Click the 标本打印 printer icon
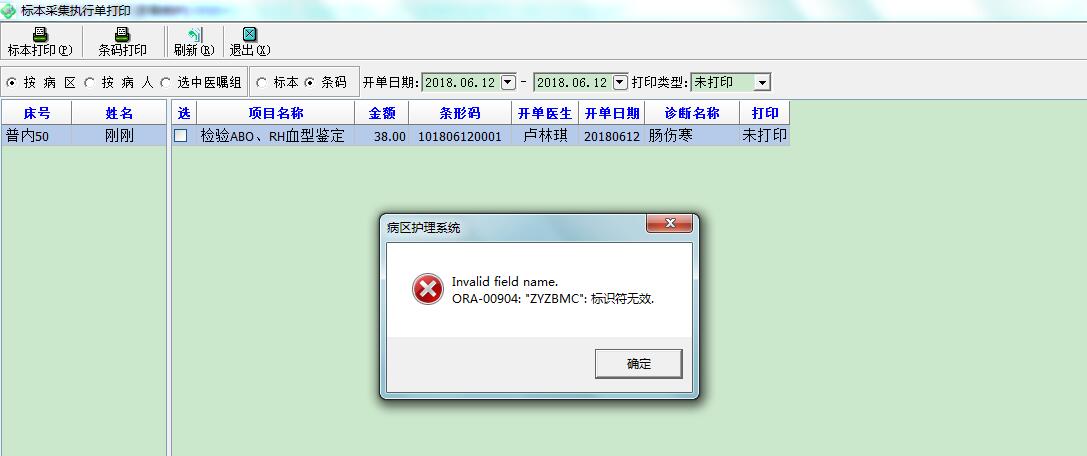Image resolution: width=1087 pixels, height=456 pixels. click(40, 35)
